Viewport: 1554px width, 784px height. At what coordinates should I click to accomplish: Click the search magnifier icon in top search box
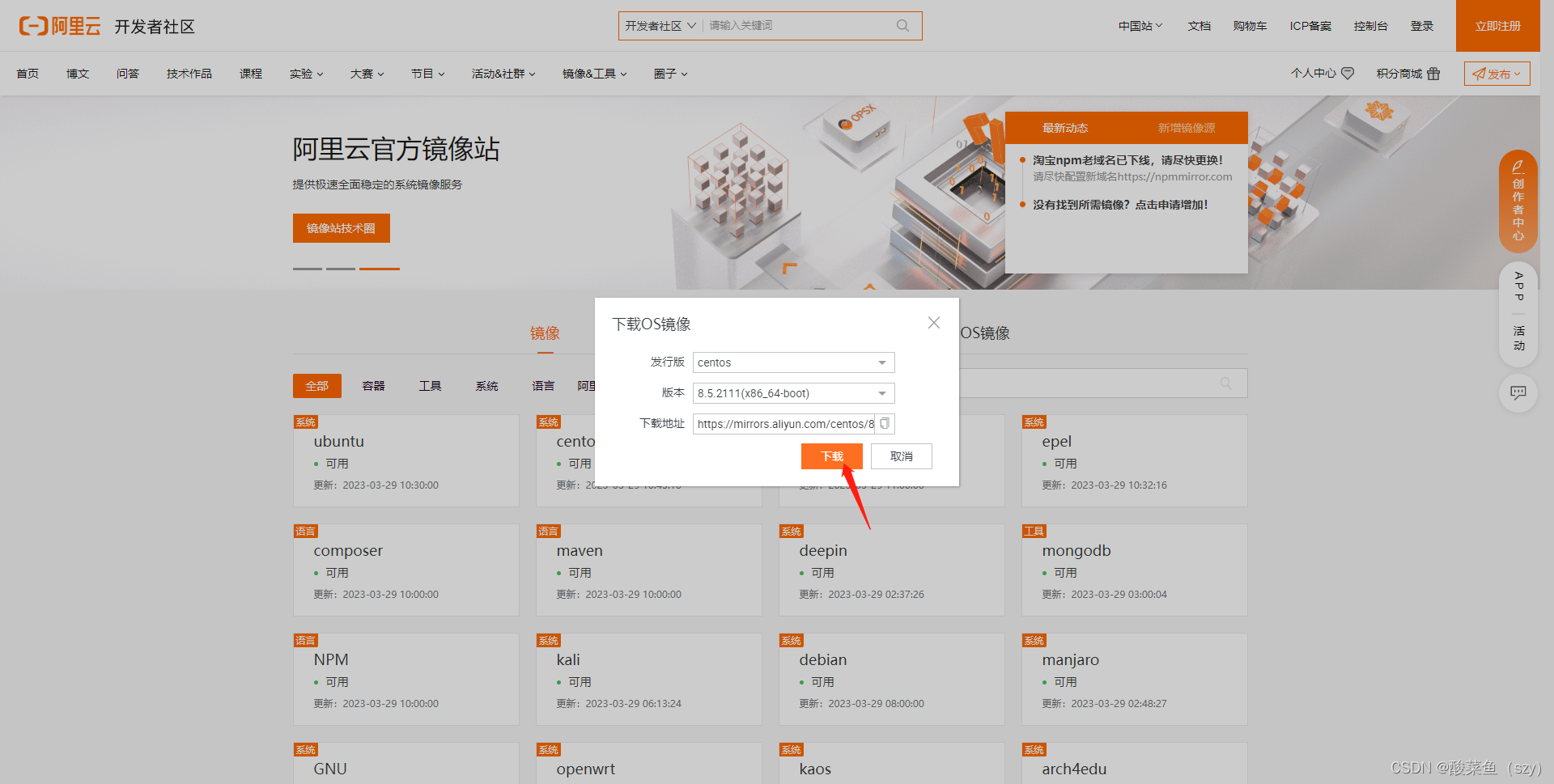[x=902, y=26]
